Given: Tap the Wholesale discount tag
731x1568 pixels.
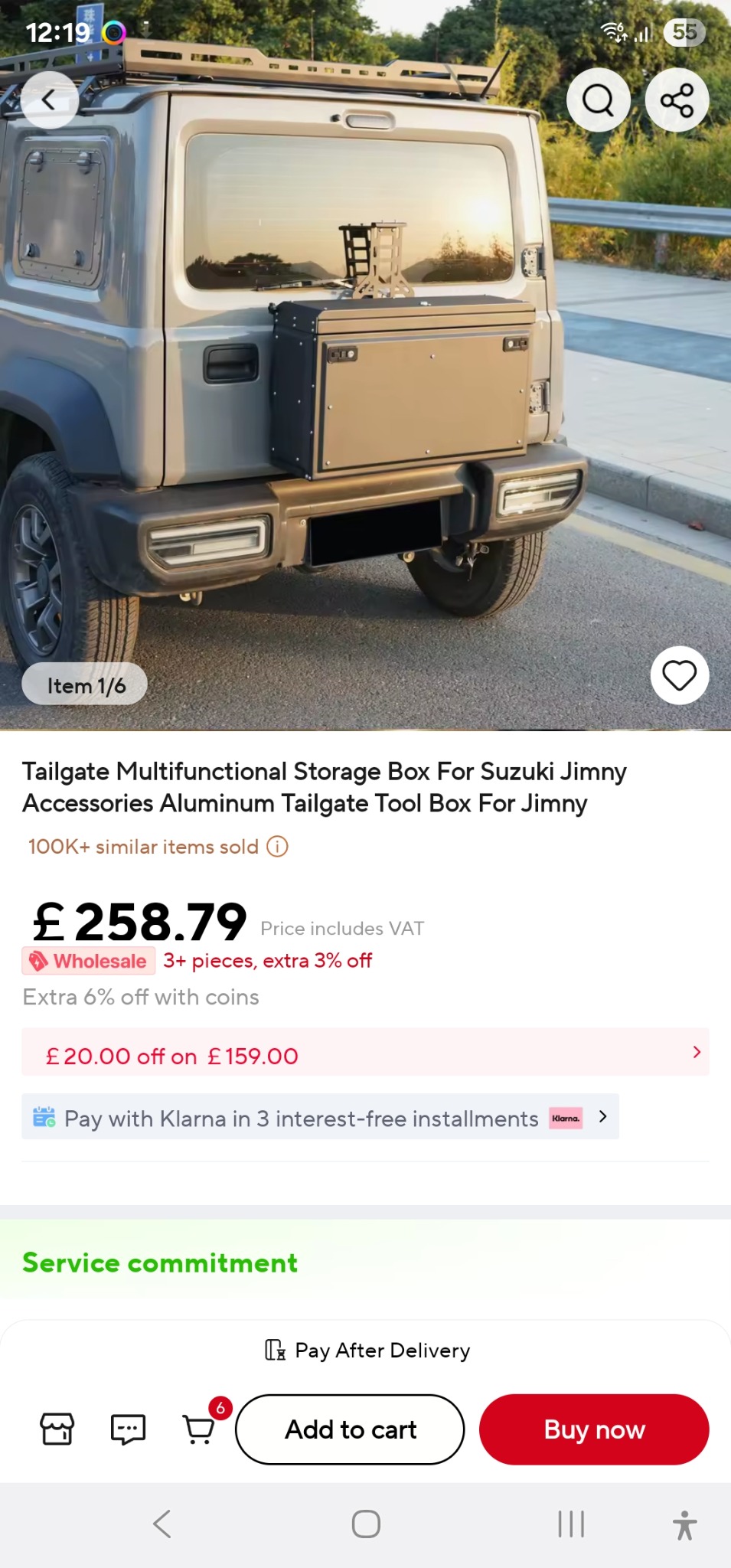Looking at the screenshot, I should [89, 961].
